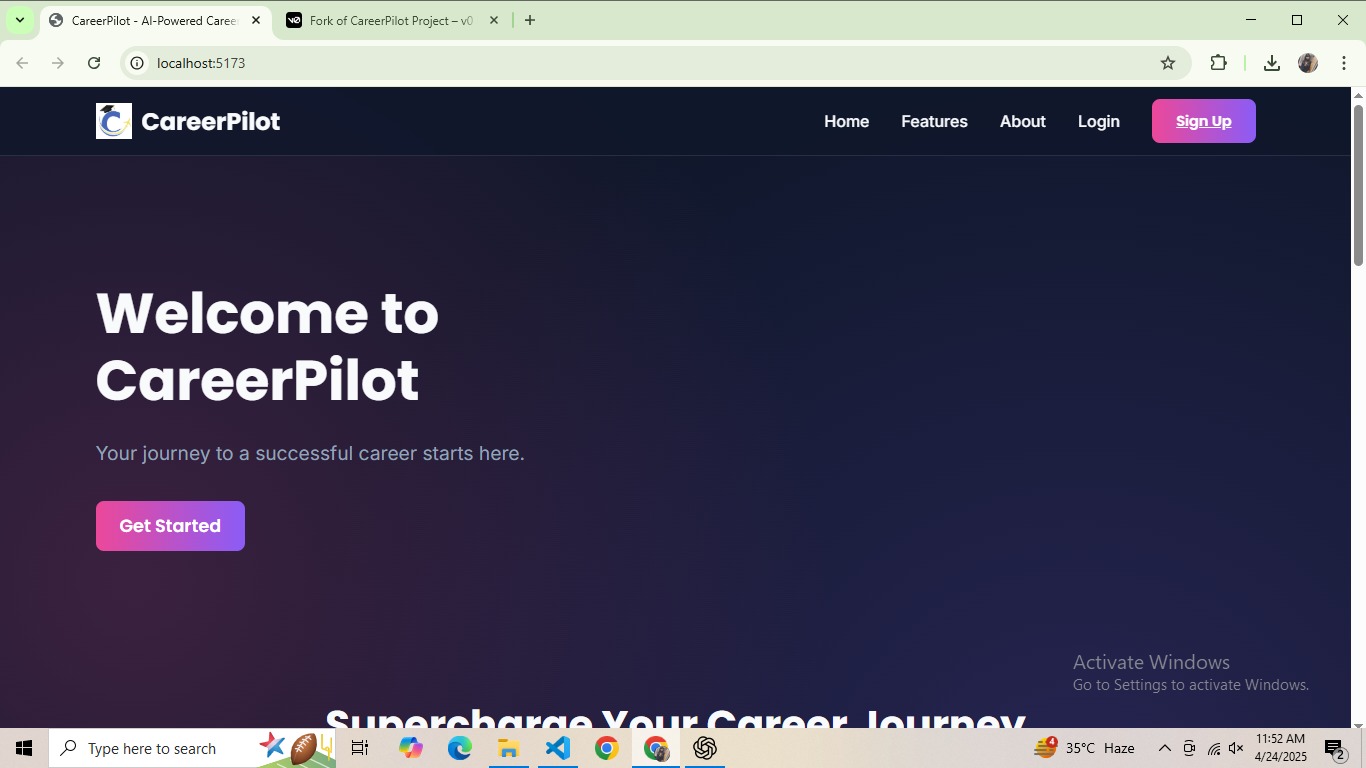Close the CareerPilot tab
This screenshot has width=1366, height=768.
[x=256, y=20]
